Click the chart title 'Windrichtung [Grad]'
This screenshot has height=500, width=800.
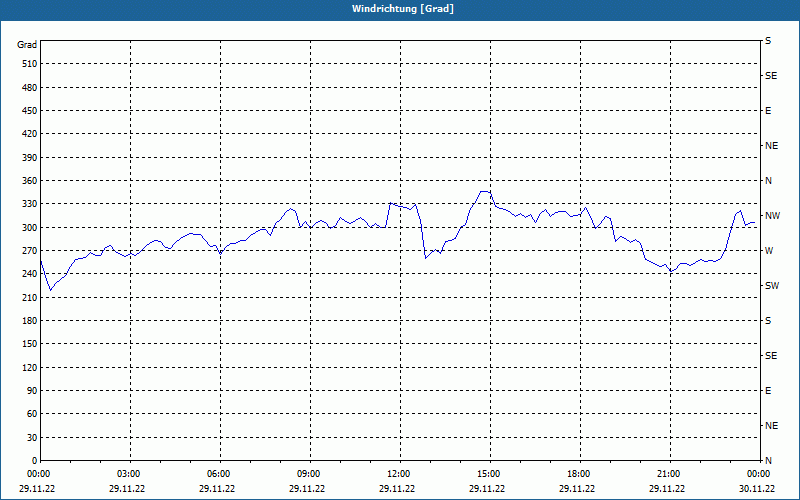point(403,9)
